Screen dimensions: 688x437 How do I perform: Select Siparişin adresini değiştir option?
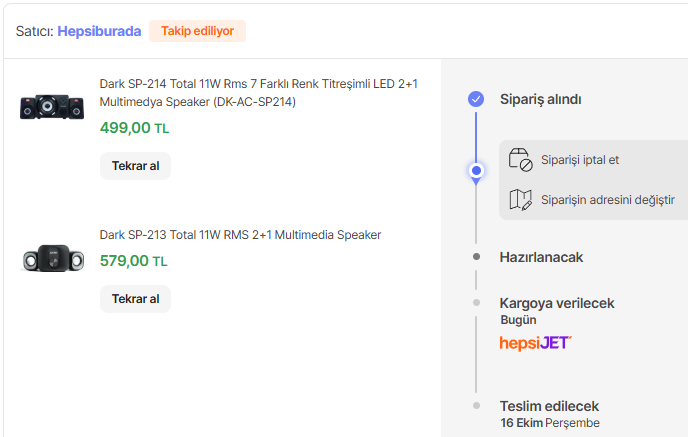tap(607, 200)
